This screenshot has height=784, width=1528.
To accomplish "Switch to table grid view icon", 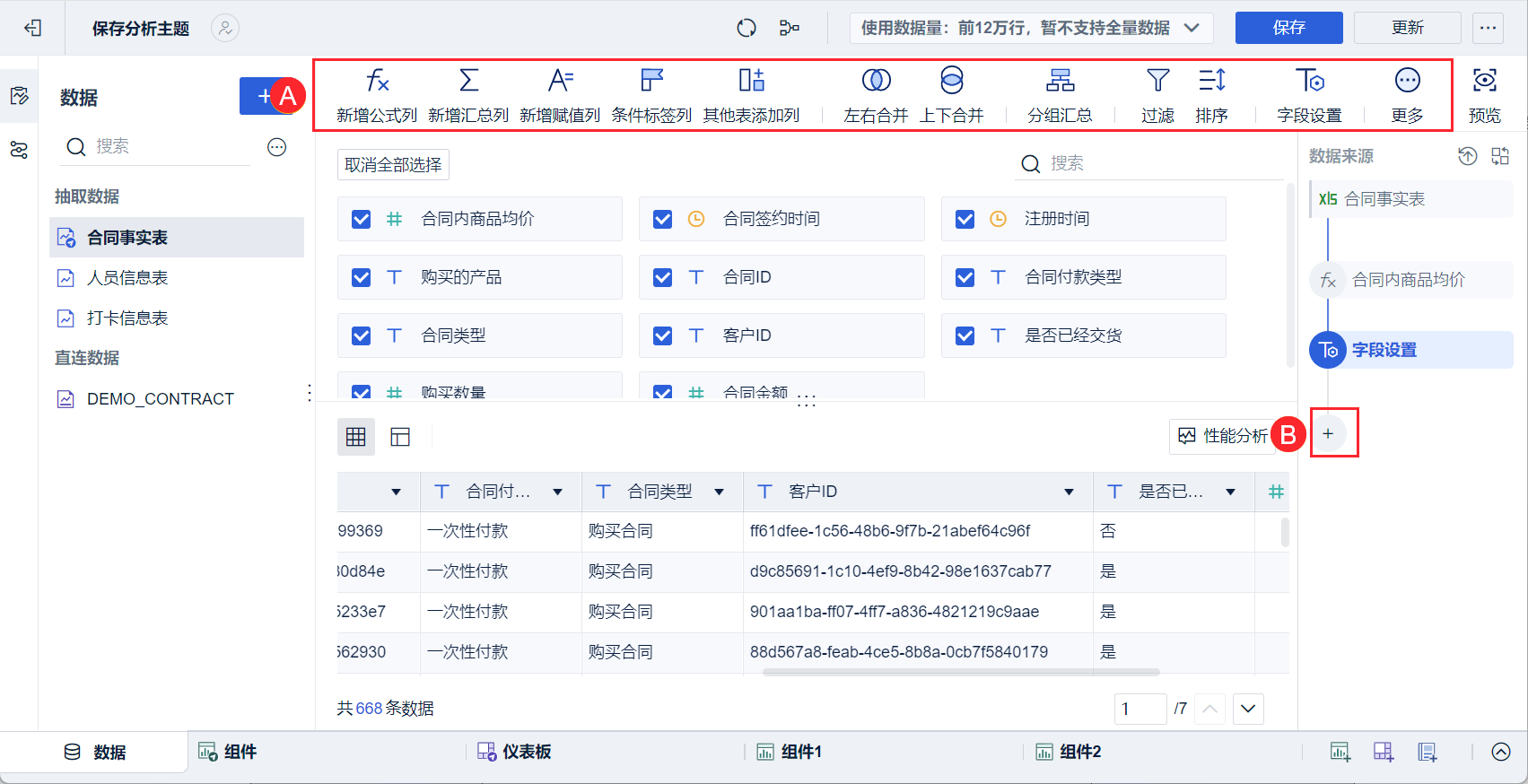I will [356, 437].
